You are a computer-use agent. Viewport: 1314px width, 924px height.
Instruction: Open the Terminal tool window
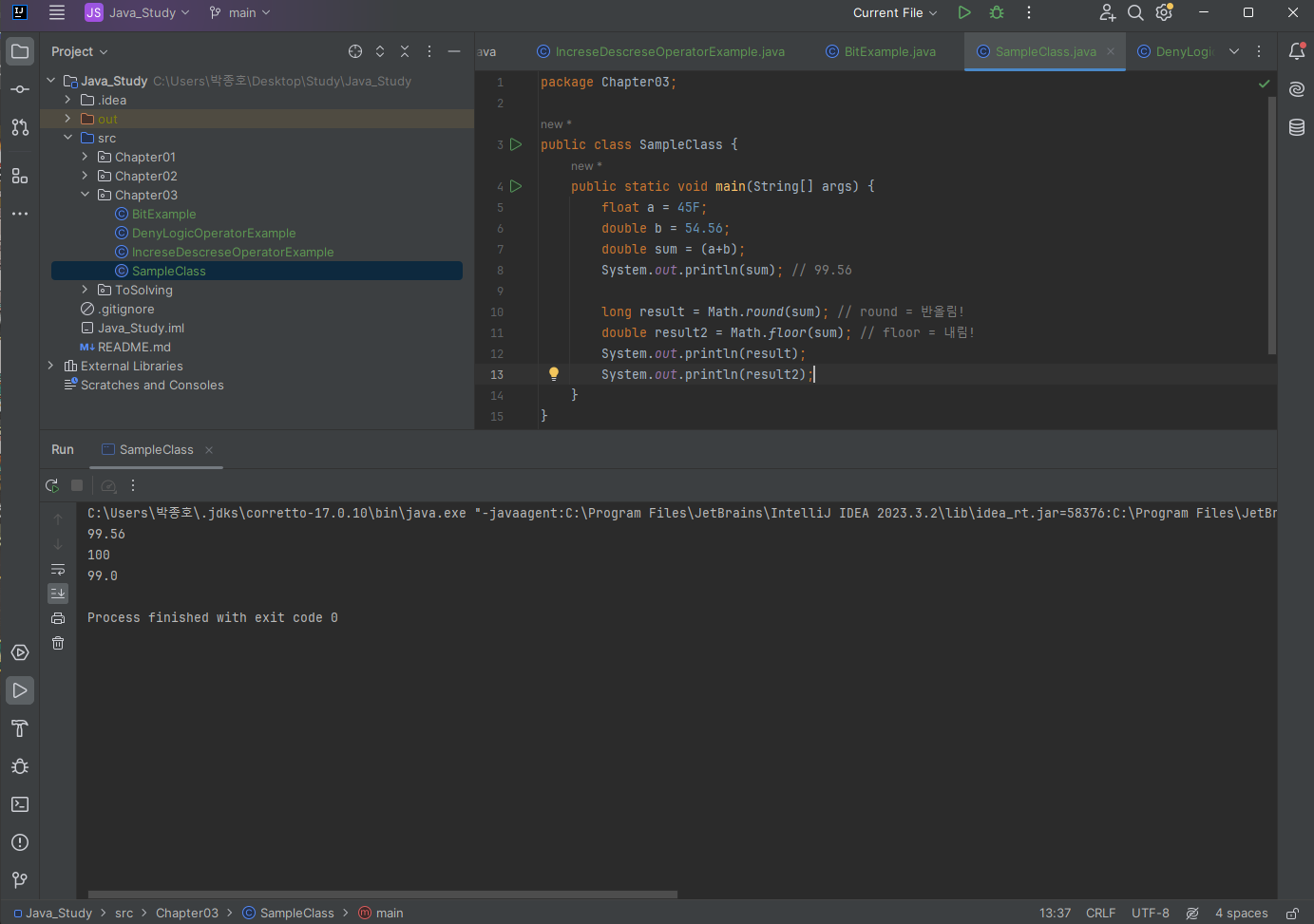pos(20,804)
